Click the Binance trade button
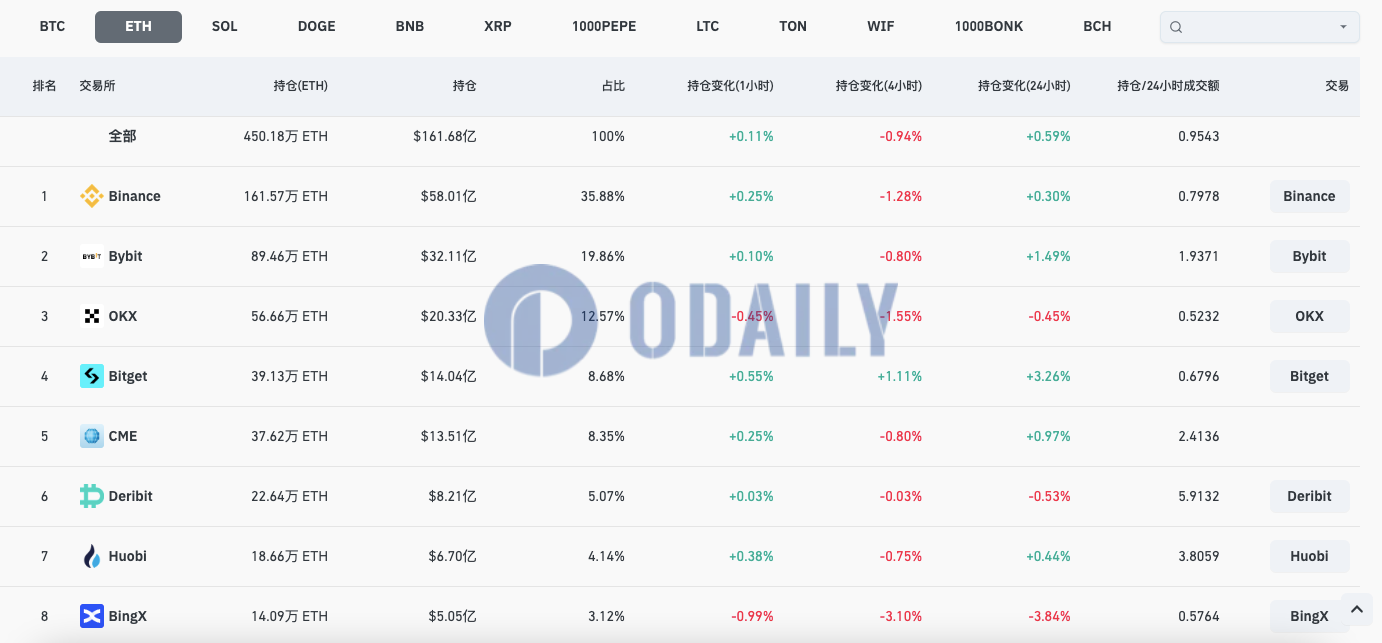 click(x=1309, y=196)
